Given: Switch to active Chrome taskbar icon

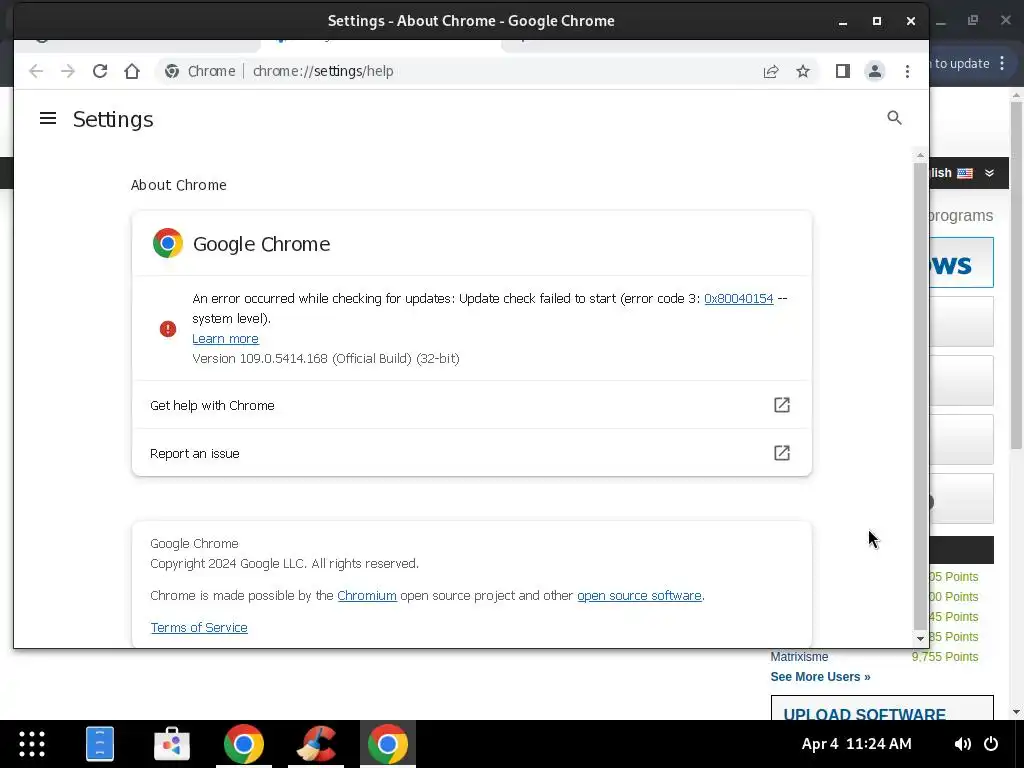Looking at the screenshot, I should point(388,744).
